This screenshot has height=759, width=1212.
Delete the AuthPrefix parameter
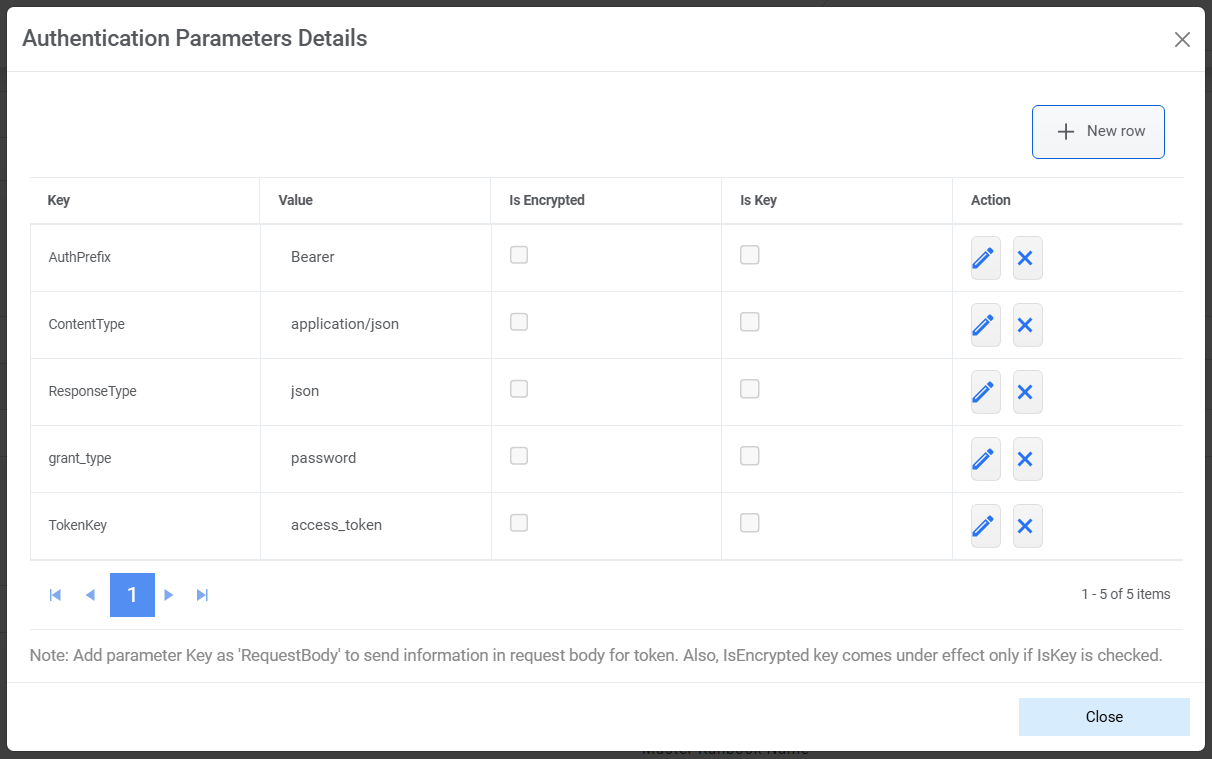[1027, 258]
